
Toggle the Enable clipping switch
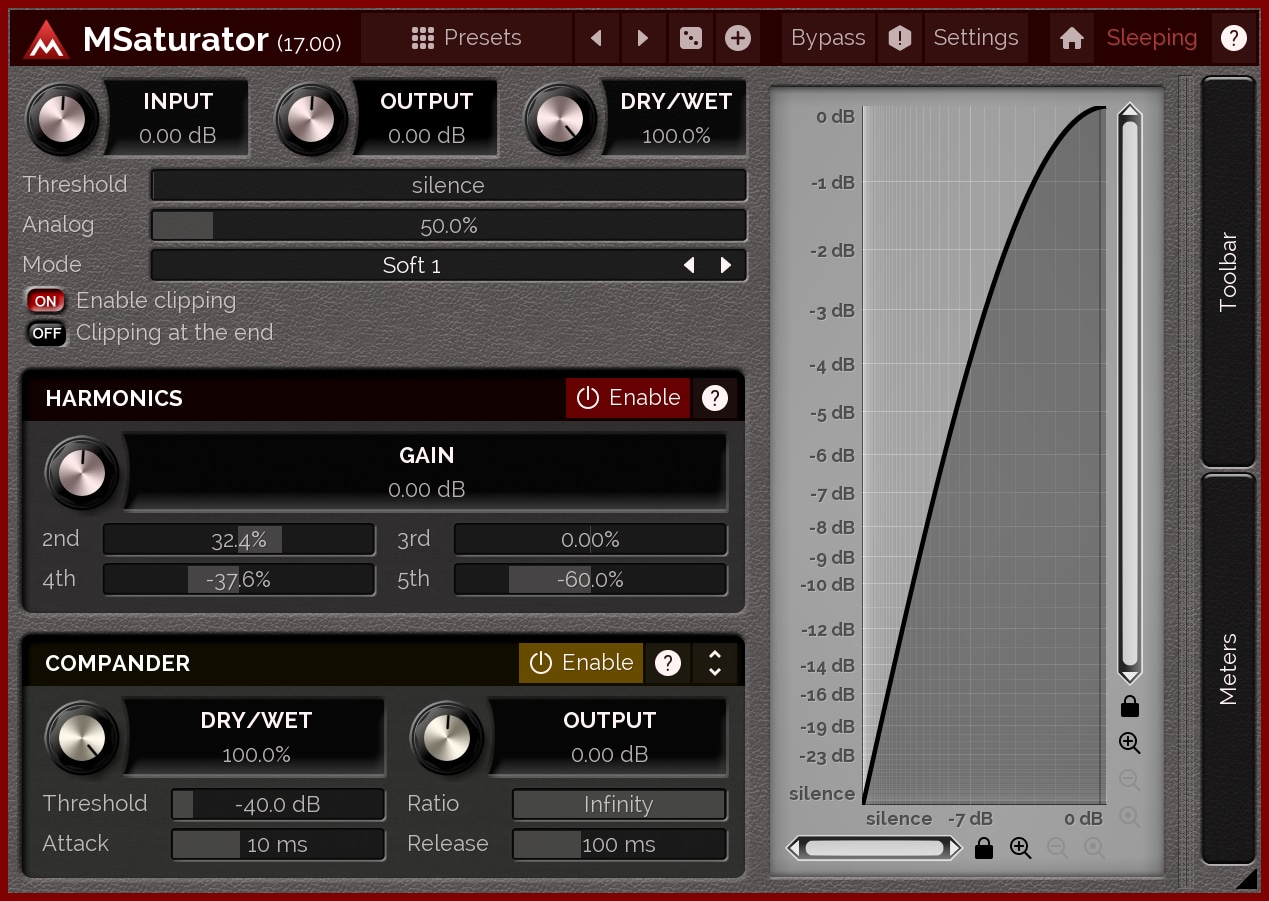[46, 301]
